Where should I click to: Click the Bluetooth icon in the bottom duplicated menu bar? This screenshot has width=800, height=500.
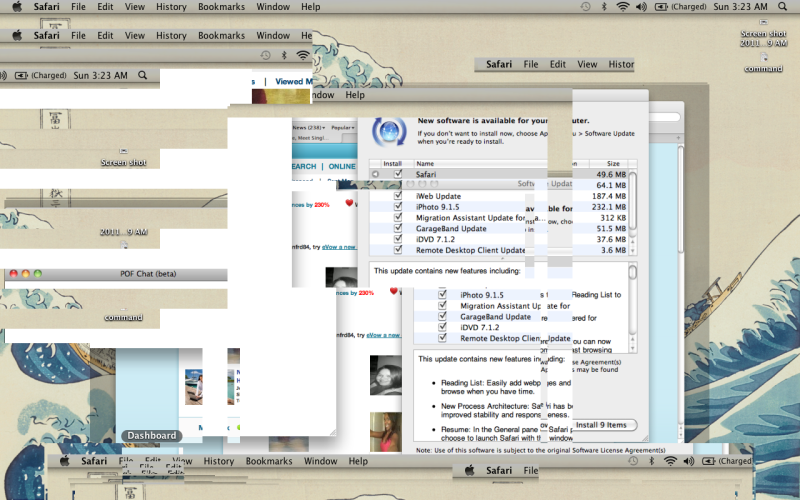point(652,461)
